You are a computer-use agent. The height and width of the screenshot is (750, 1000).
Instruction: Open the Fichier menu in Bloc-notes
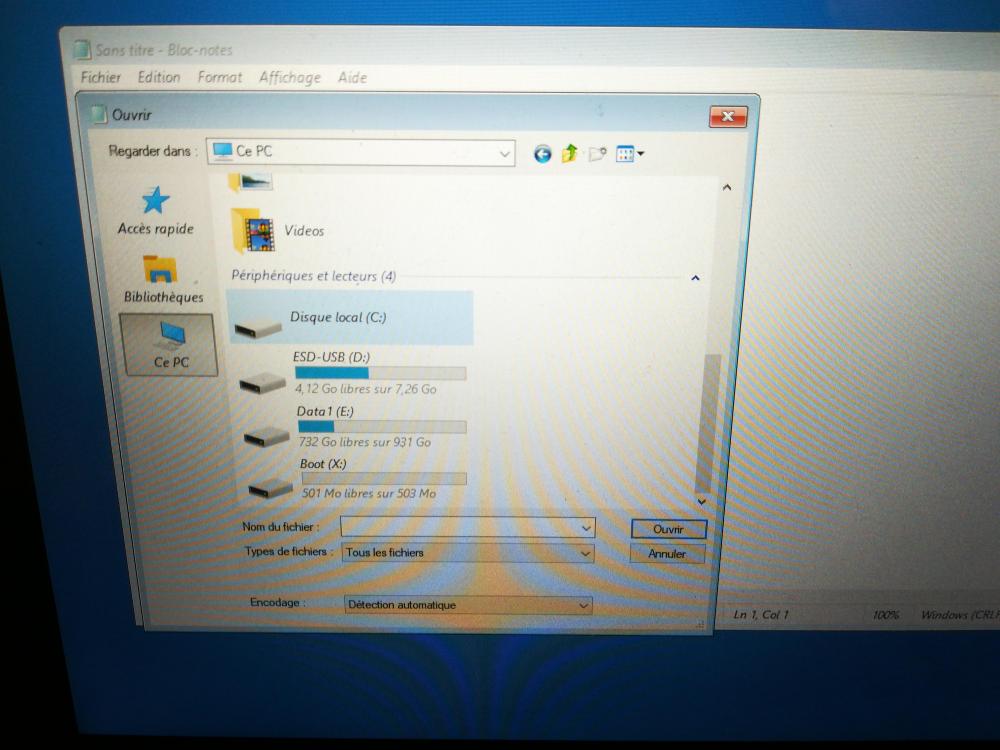pos(100,77)
